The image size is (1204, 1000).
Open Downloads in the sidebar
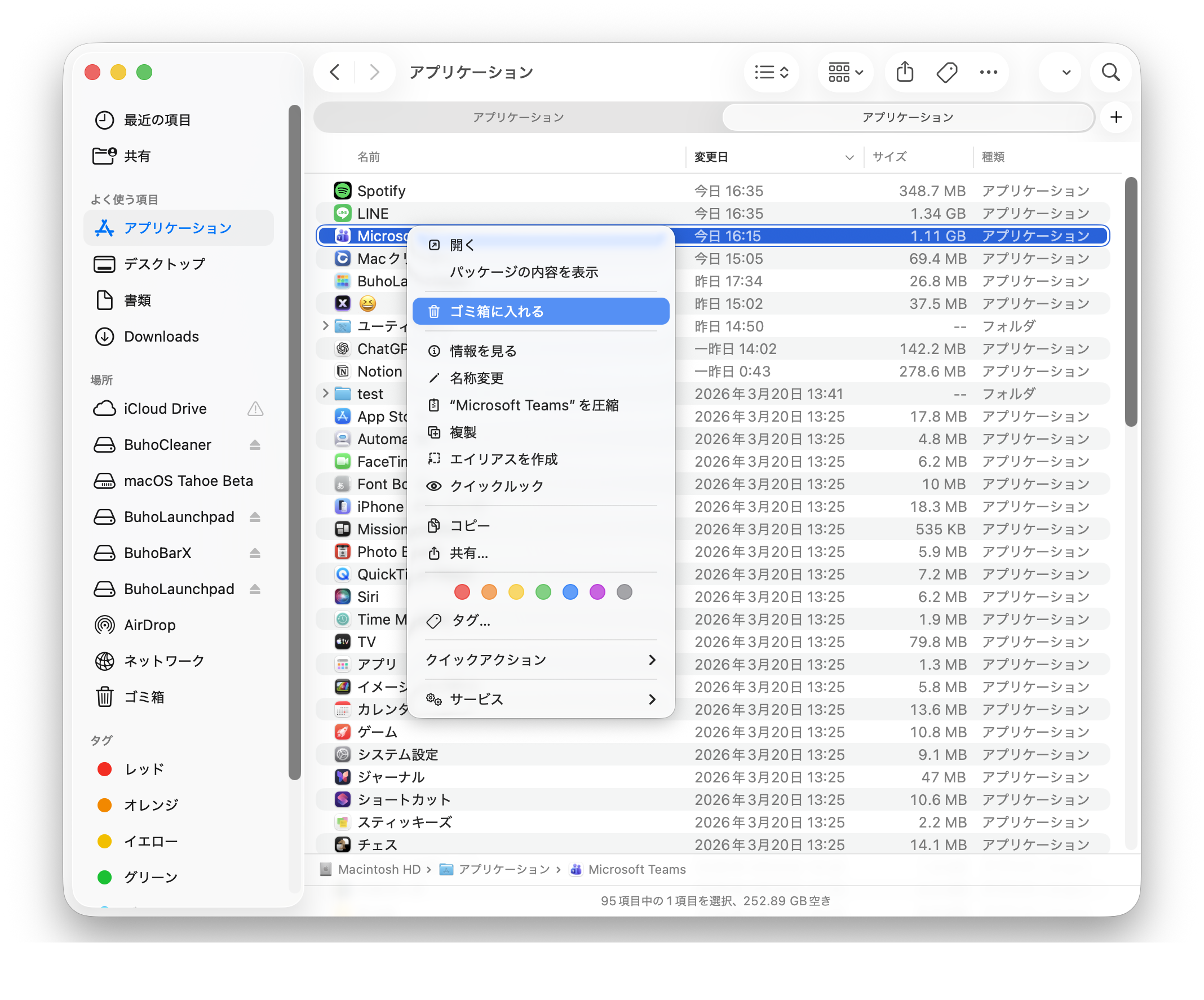(x=178, y=336)
